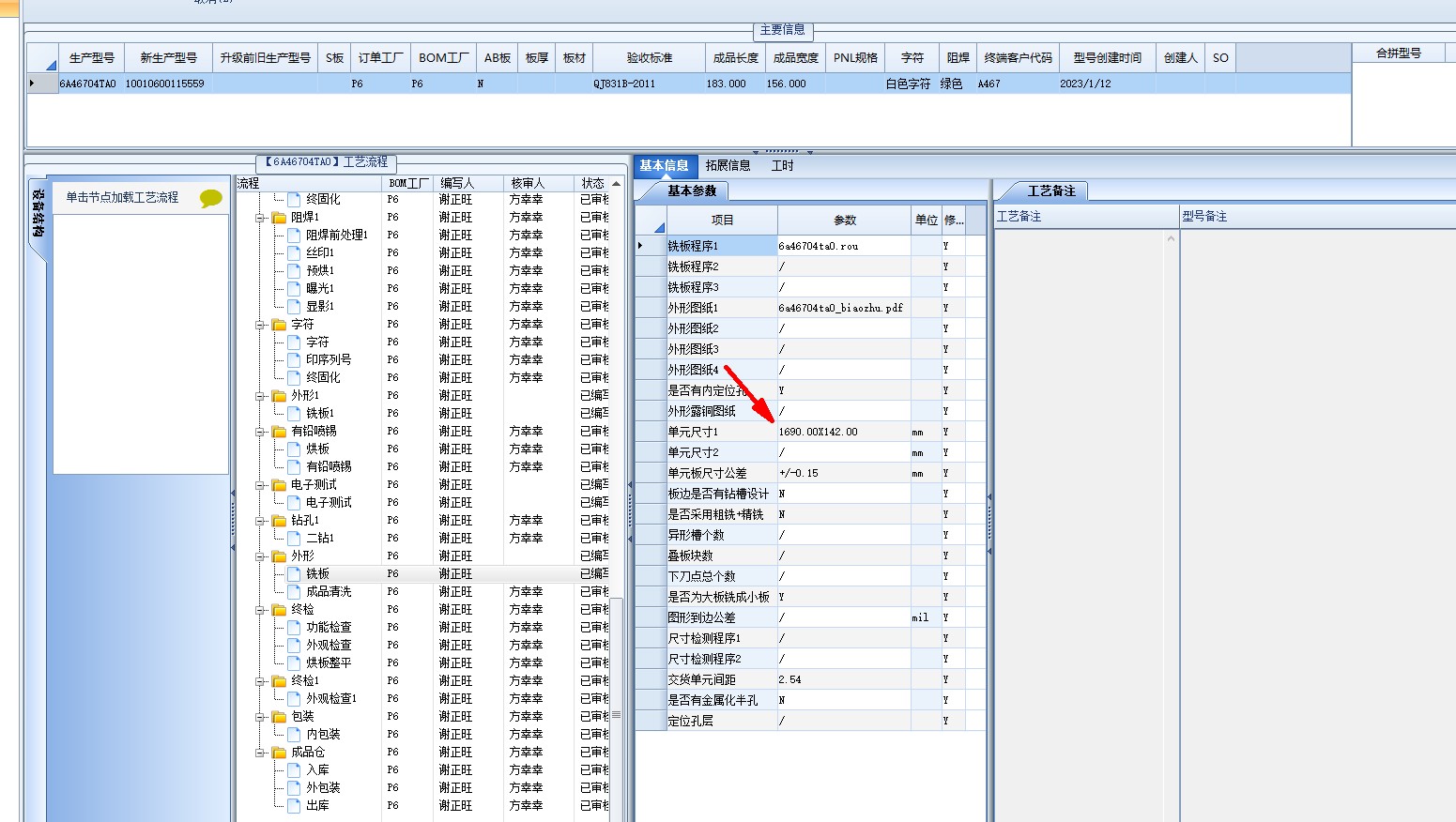Click row indicator of 6A46704TA0 row

pyautogui.click(x=42, y=84)
